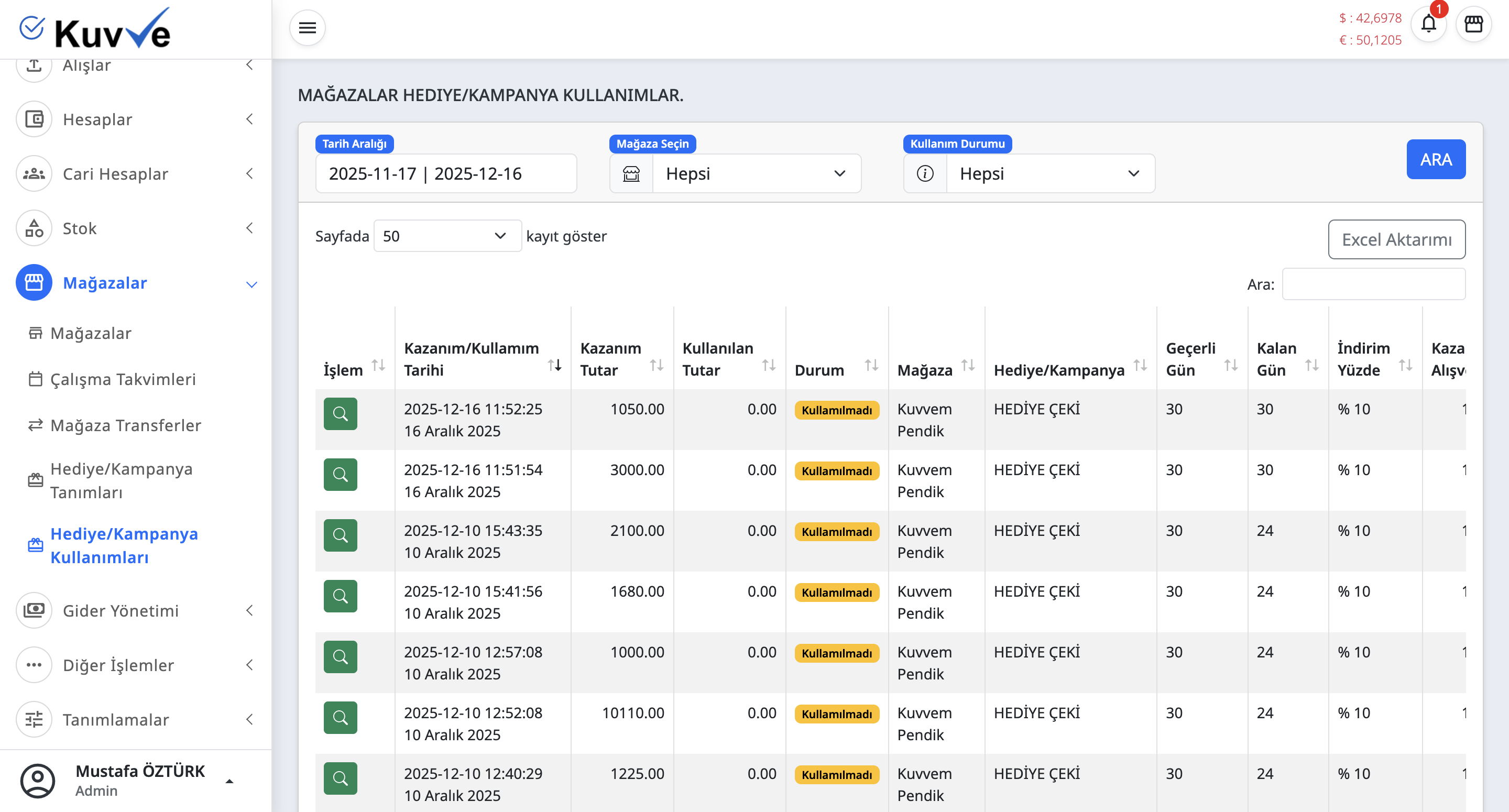Click the Gider Yönetimi money icon
The width and height of the screenshot is (1509, 812).
click(34, 610)
